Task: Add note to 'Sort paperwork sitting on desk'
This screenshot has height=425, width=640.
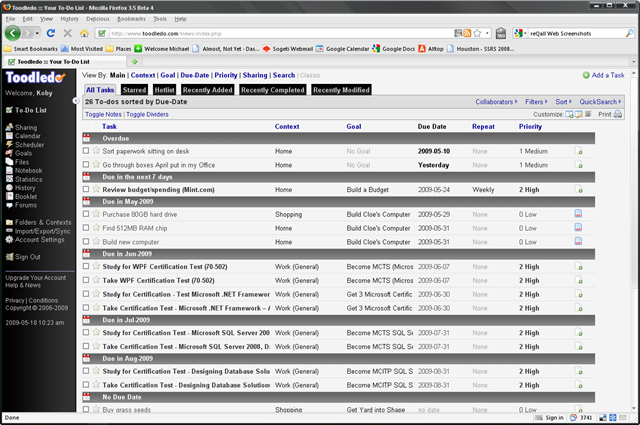Action: (579, 151)
